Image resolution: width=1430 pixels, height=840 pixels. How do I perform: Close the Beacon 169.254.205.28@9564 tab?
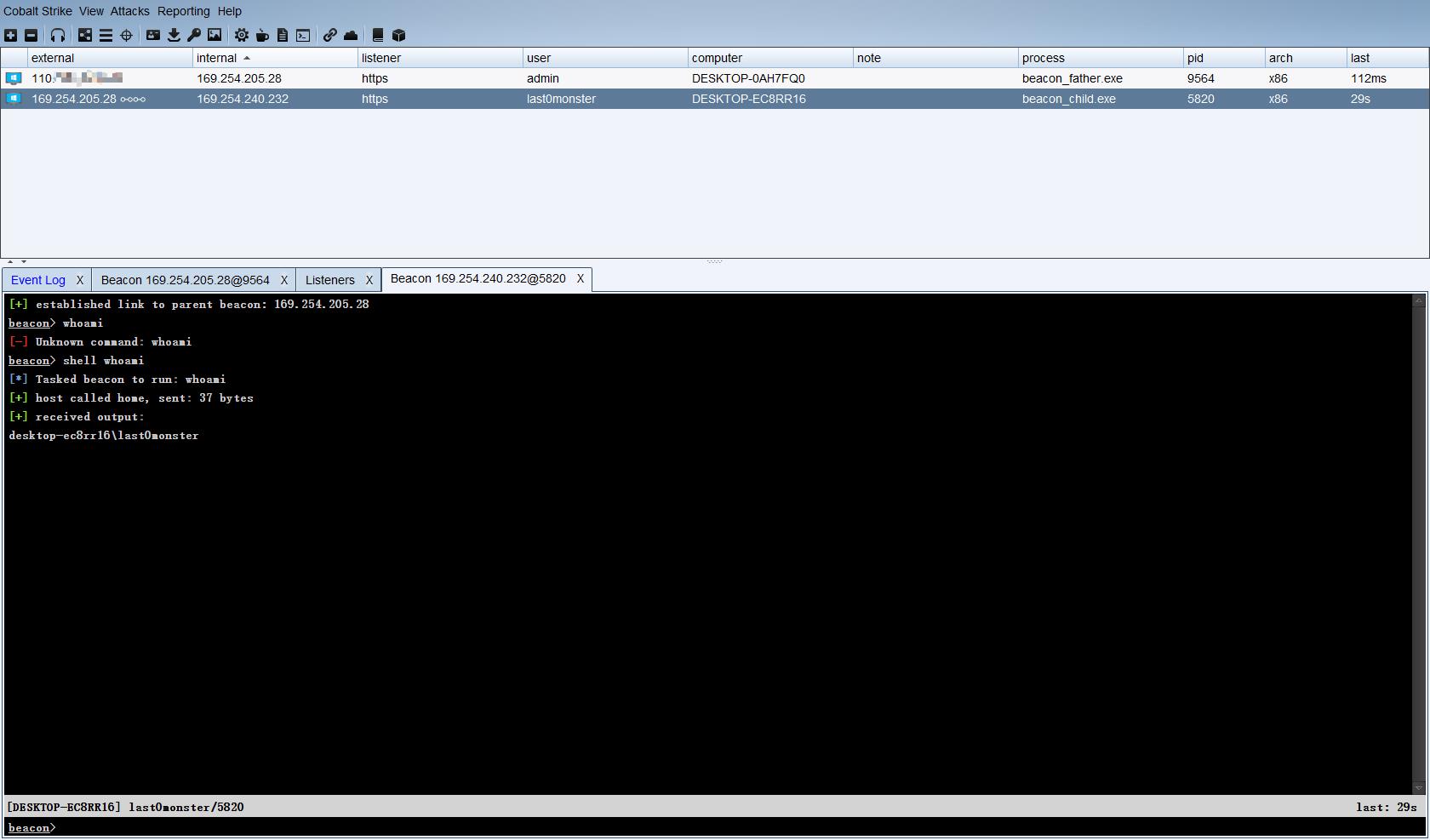click(x=284, y=280)
